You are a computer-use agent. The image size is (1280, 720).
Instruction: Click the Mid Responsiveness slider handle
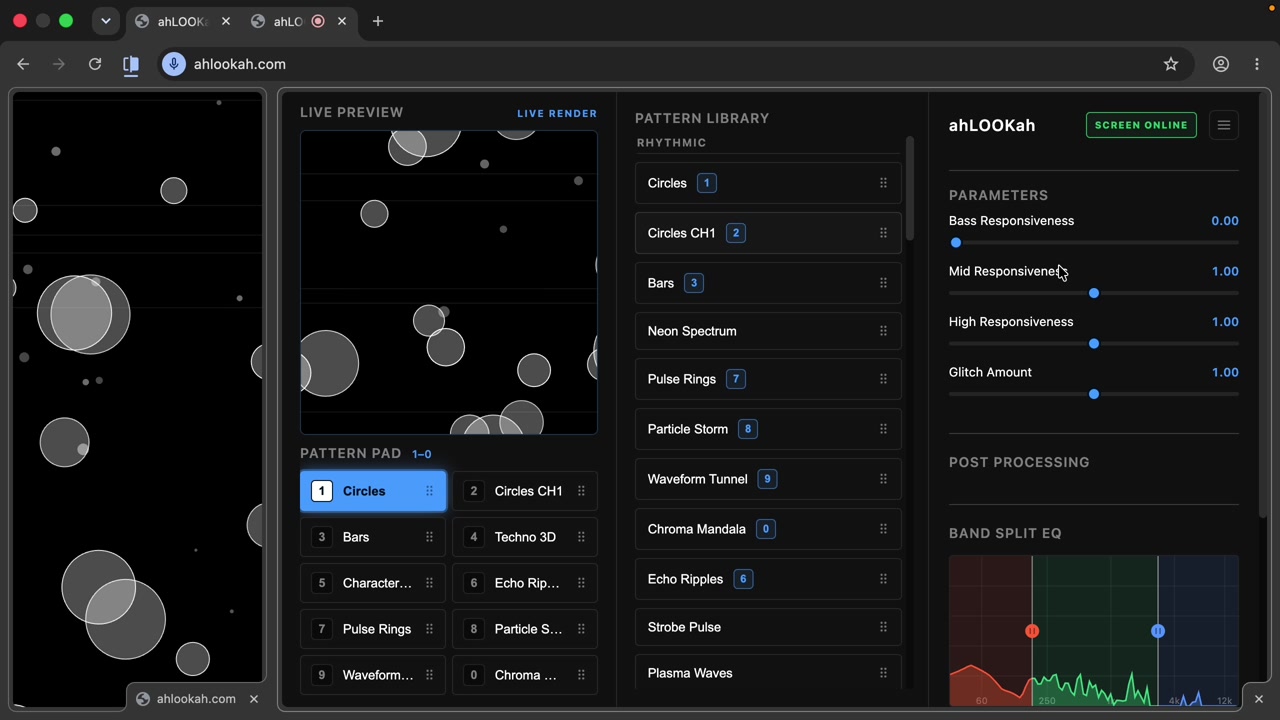(x=1094, y=293)
